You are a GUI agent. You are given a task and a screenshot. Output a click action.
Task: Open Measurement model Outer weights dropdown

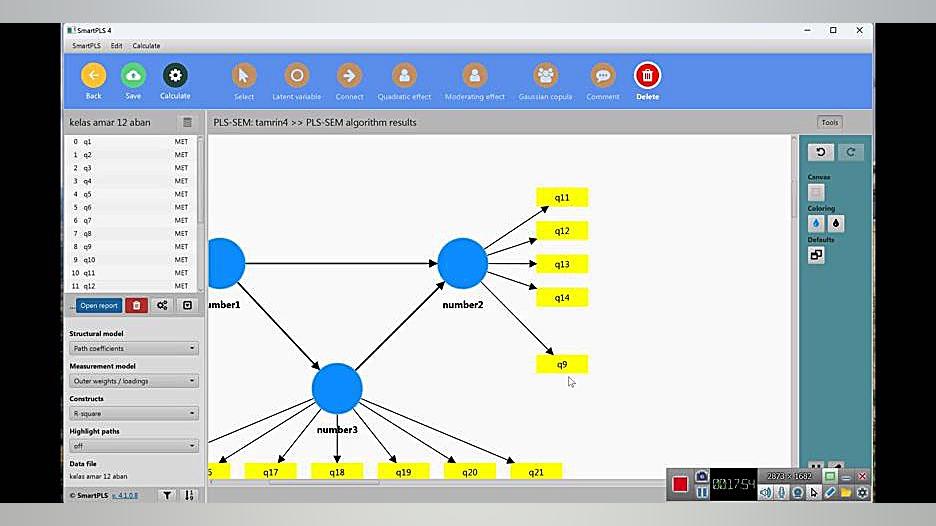point(134,381)
